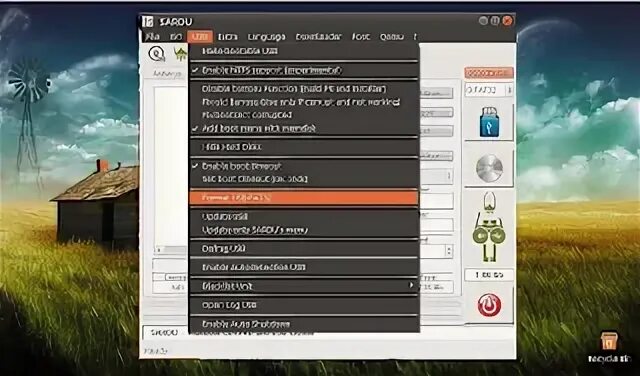Select Enable Auto Shutdown entry
640x376 pixels.
point(304,324)
